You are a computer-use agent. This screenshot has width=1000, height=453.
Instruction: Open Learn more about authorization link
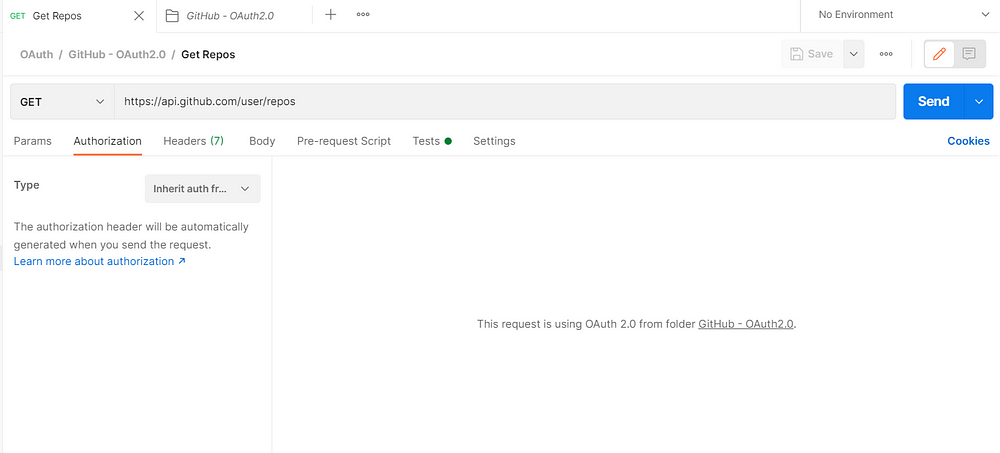pyautogui.click(x=99, y=261)
